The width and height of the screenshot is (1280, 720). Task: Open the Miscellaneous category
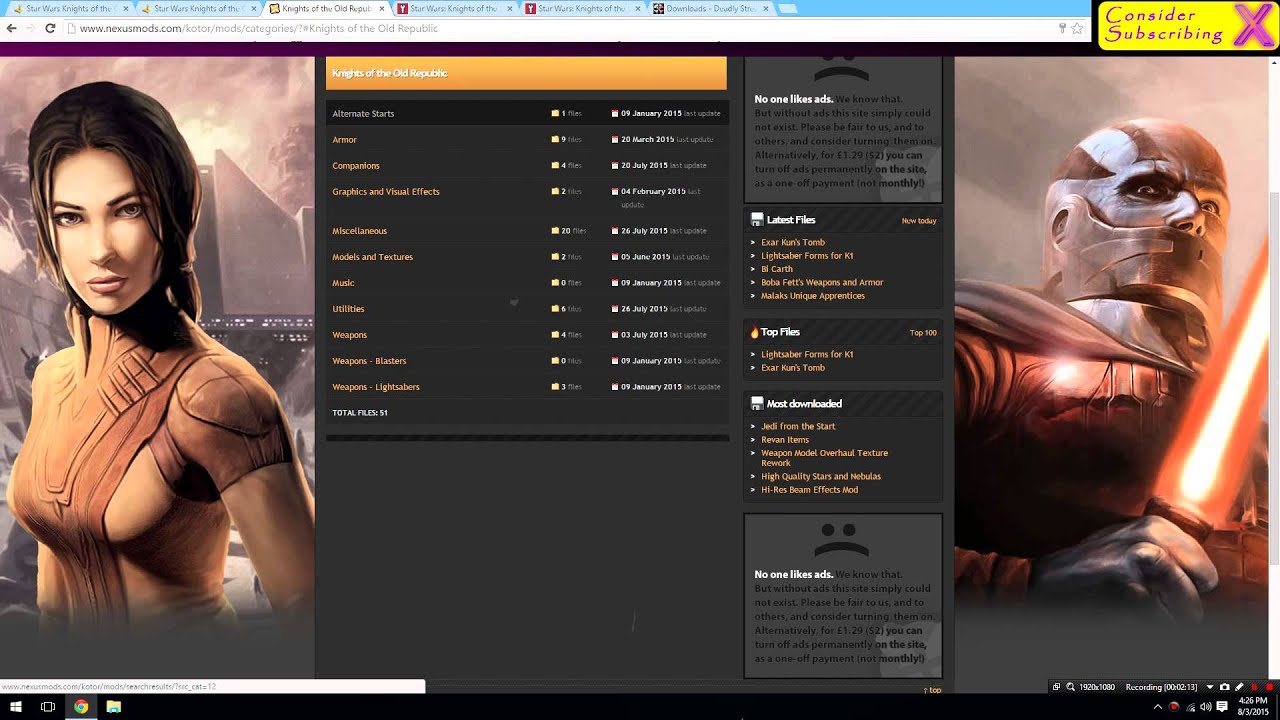click(x=359, y=231)
